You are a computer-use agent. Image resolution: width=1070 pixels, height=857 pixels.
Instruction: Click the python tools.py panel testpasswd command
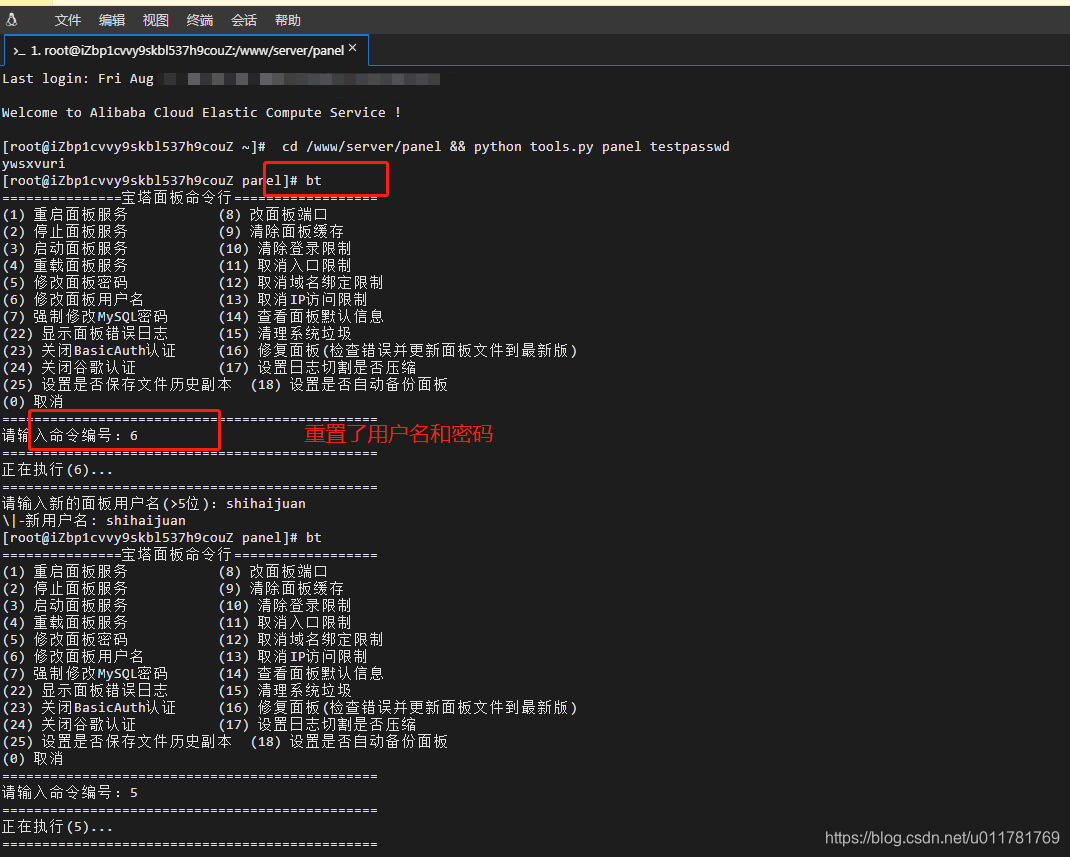[601, 147]
